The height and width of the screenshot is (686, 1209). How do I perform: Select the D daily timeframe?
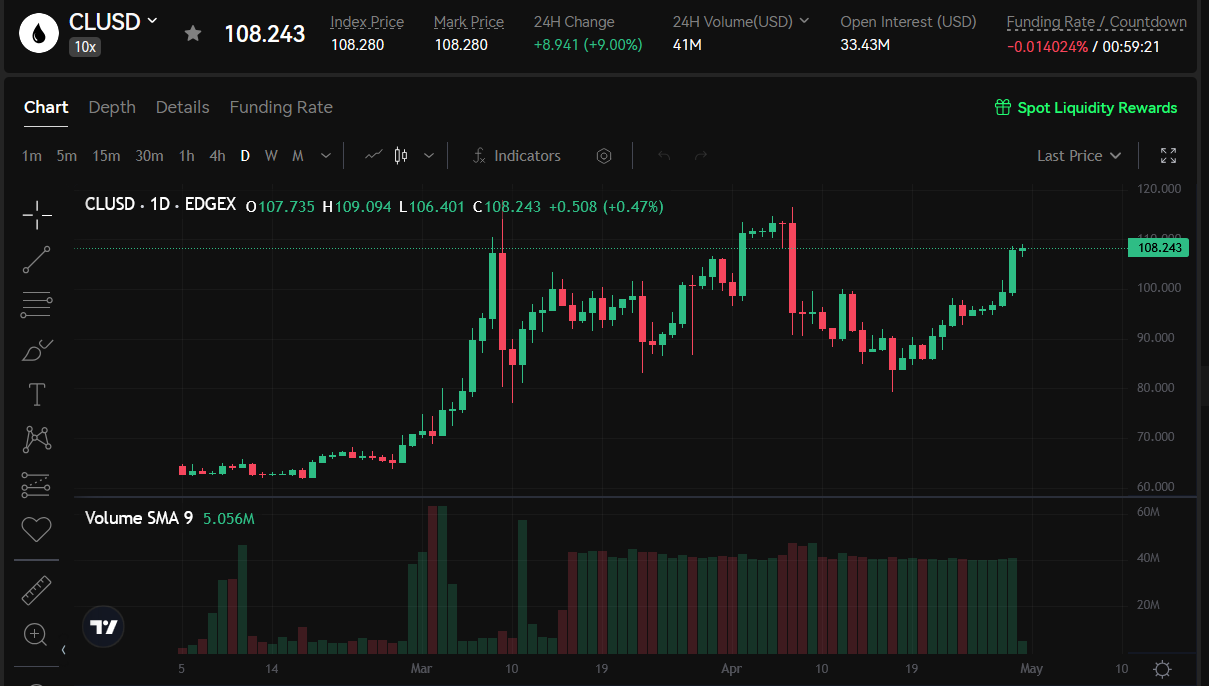[x=245, y=156]
